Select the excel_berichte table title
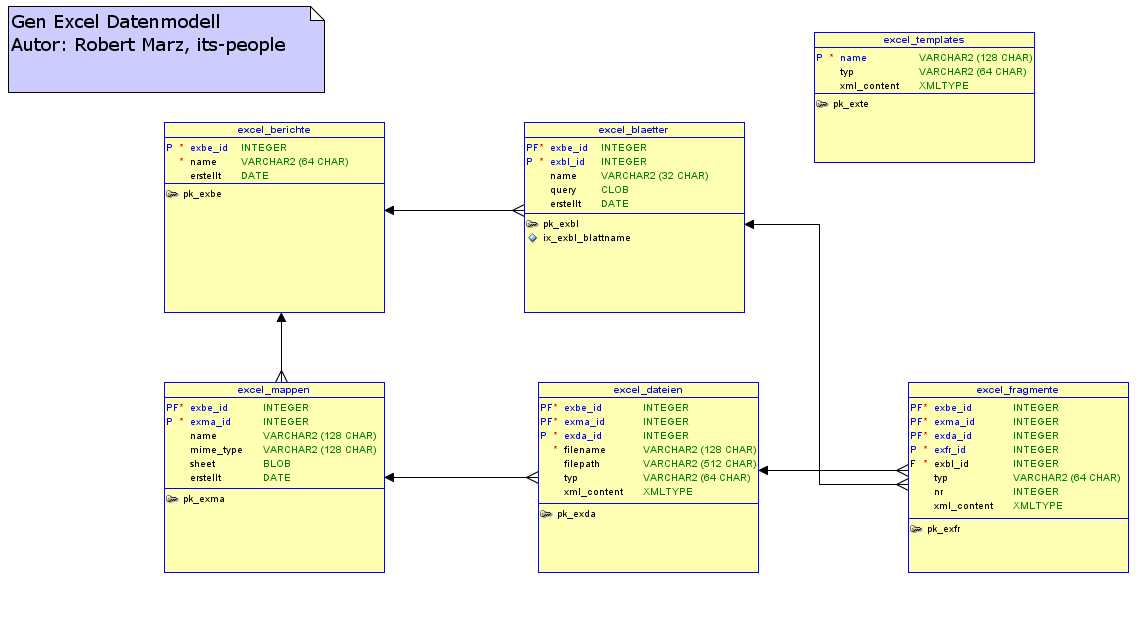 click(x=274, y=130)
